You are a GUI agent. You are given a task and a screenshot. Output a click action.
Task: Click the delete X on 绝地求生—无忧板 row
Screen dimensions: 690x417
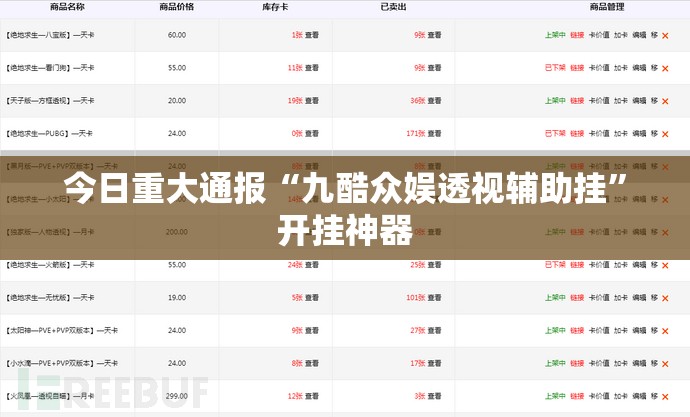pyautogui.click(x=666, y=298)
